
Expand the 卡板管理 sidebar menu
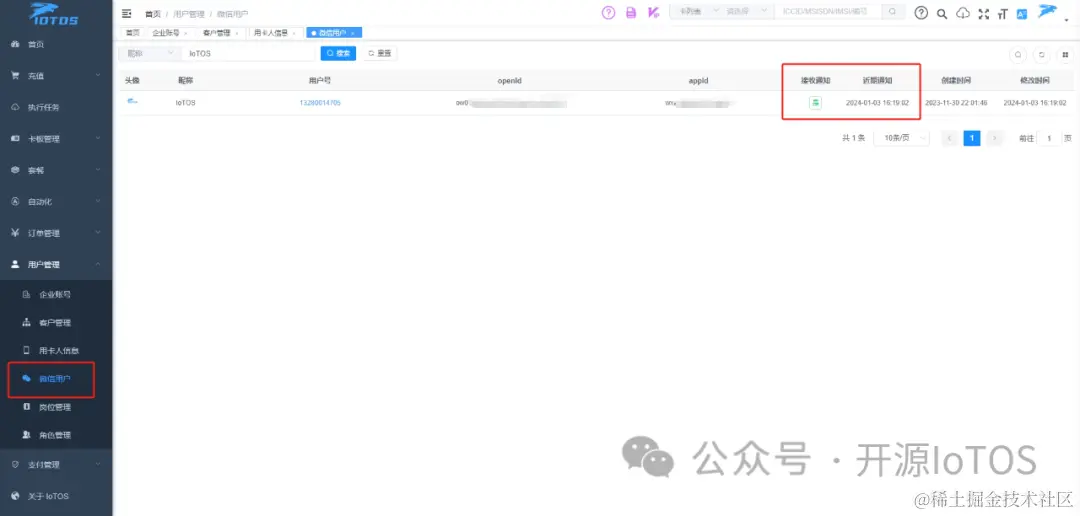[56, 138]
